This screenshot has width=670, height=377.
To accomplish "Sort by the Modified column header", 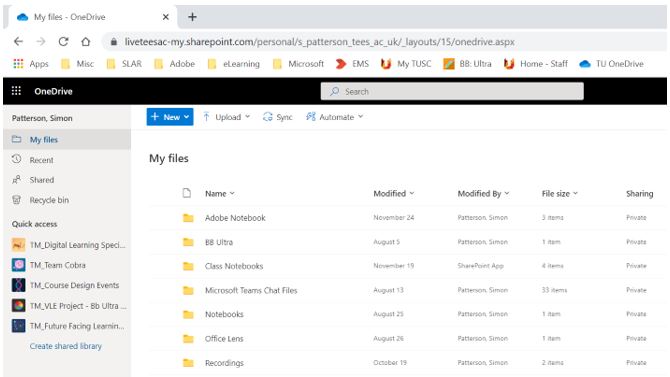I will coord(394,193).
